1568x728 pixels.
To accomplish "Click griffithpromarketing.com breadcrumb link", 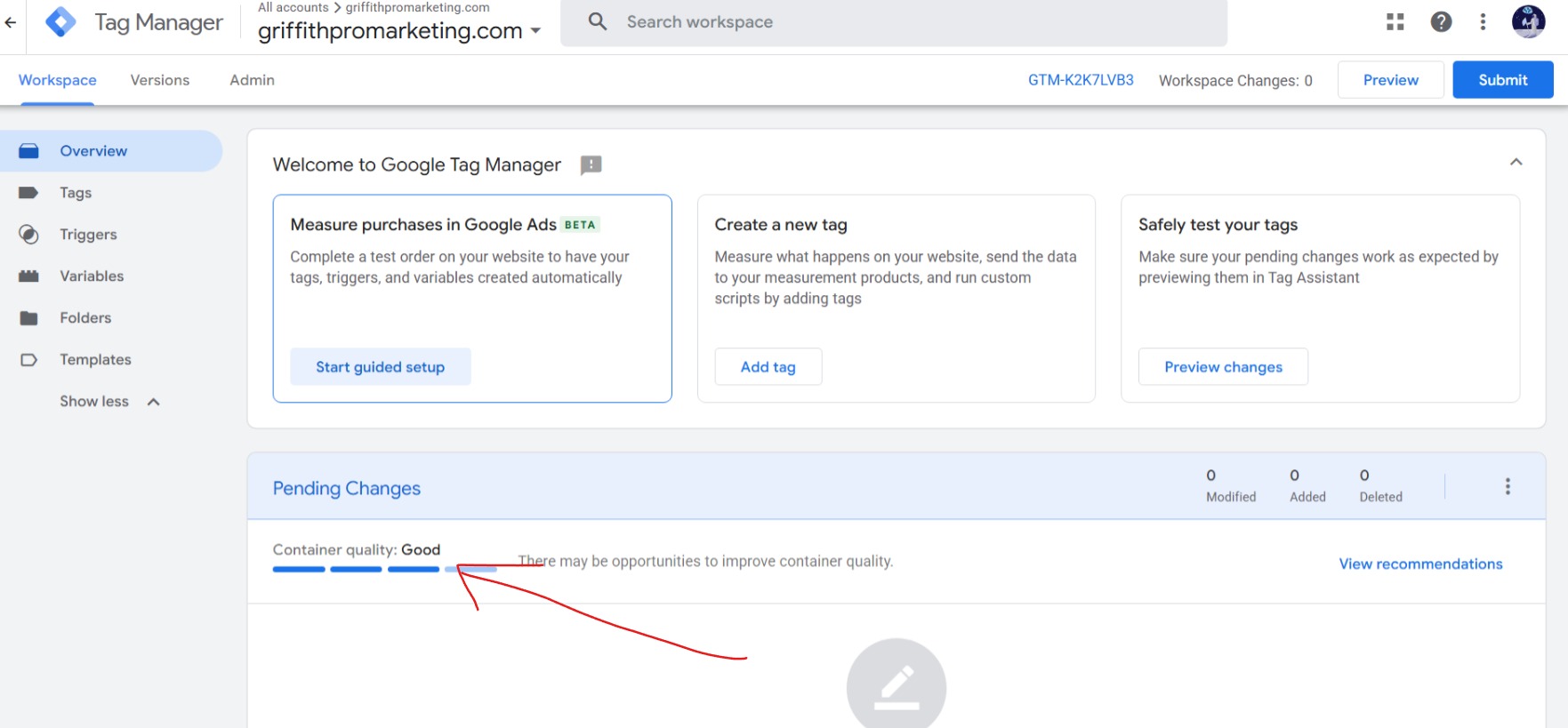I will point(417,7).
